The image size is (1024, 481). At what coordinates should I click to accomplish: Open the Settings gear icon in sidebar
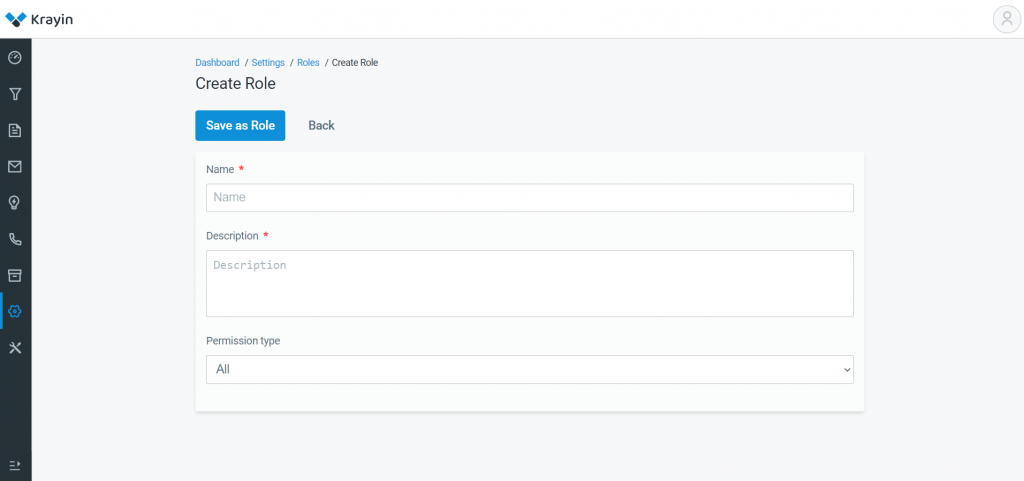click(x=15, y=311)
